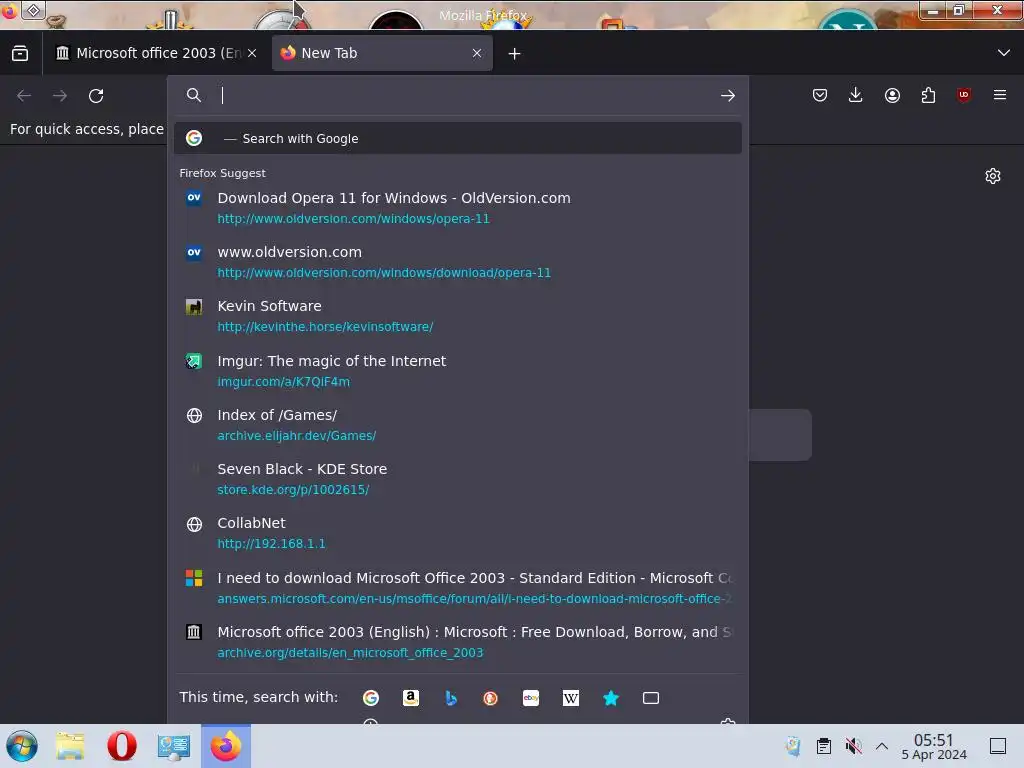Screen dimensions: 1024x768
Task: Open the Firefox hamburger menu
Action: 1000,95
